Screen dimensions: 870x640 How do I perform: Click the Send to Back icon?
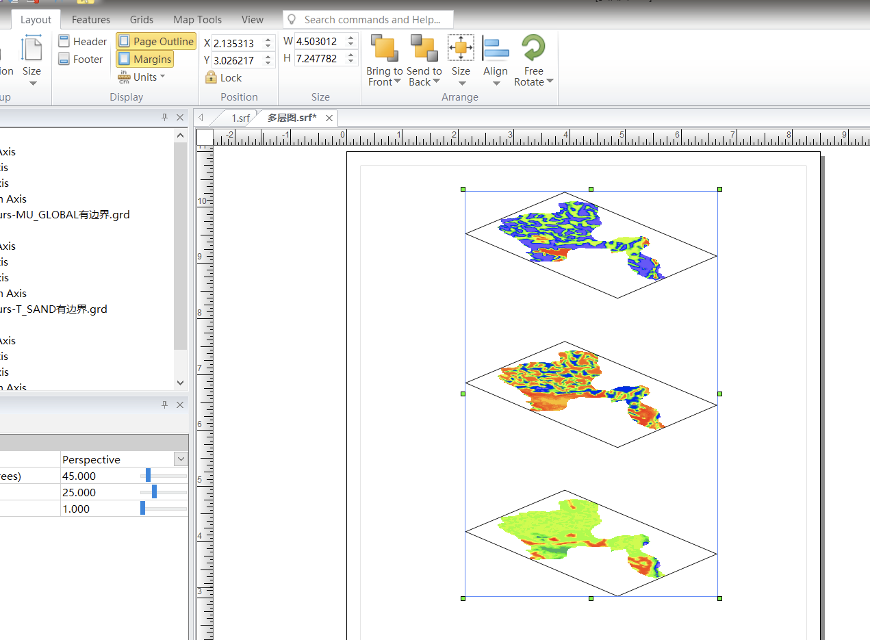click(x=424, y=49)
